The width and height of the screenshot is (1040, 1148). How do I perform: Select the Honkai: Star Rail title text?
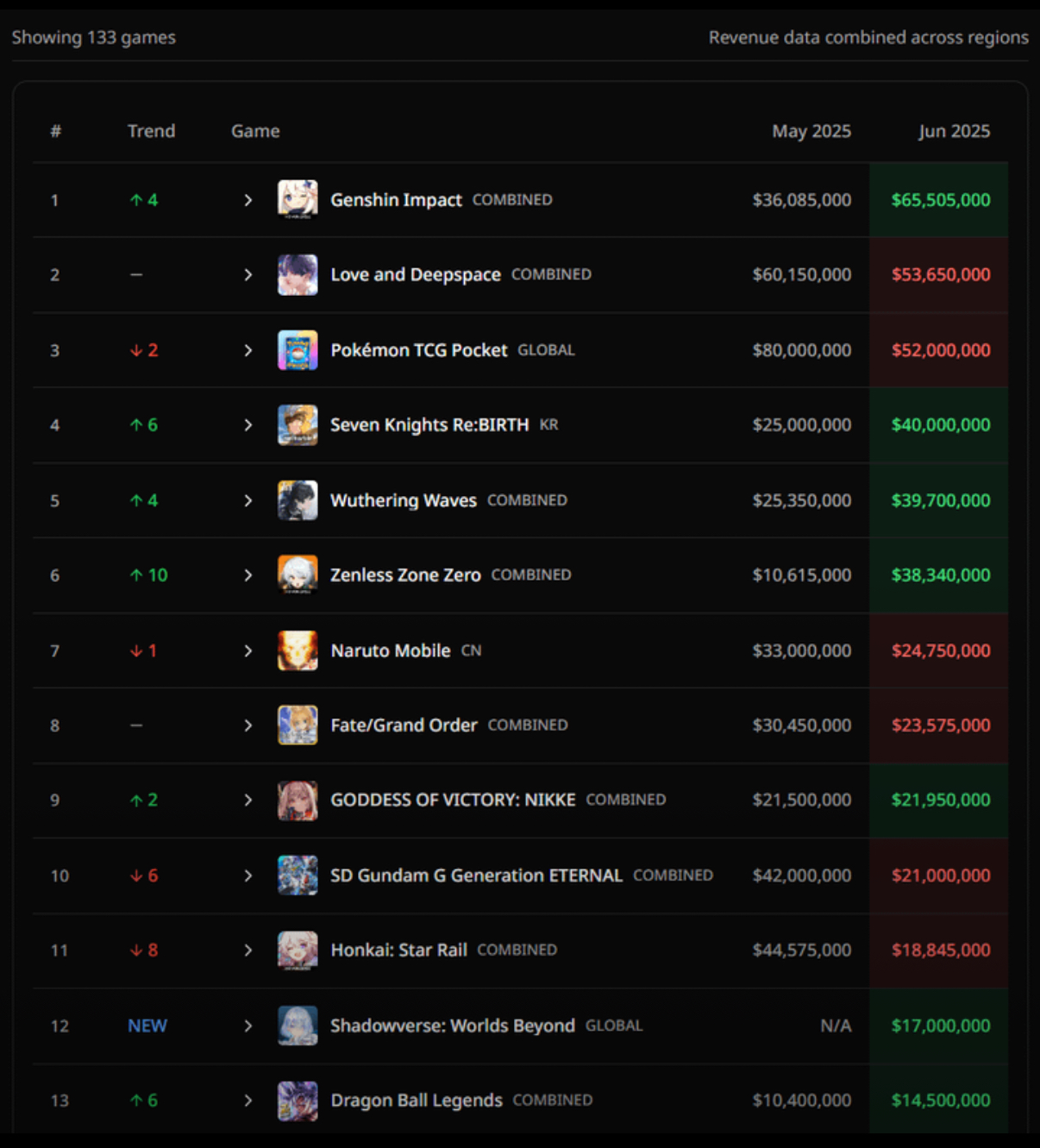(x=398, y=950)
